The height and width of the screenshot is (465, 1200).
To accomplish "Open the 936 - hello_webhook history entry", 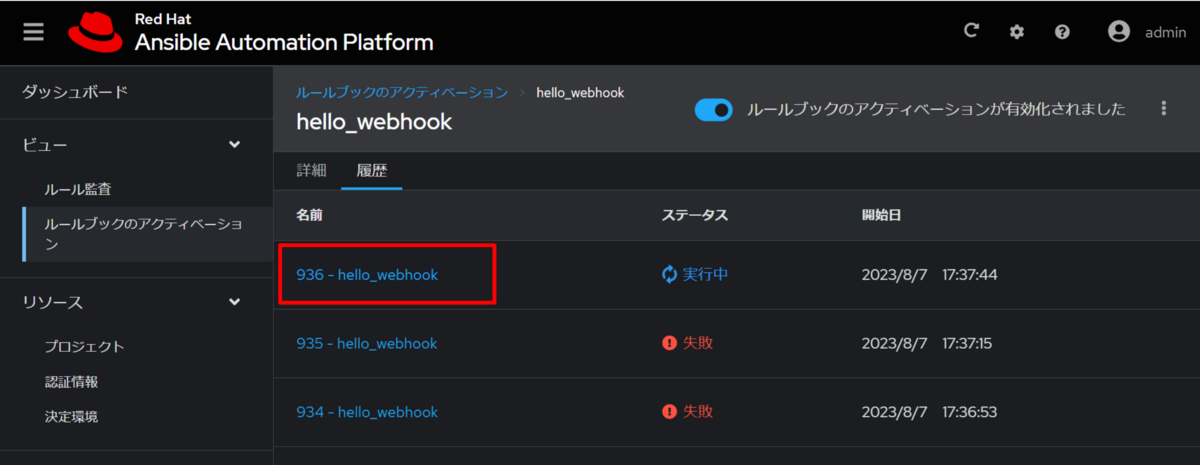I will point(367,274).
